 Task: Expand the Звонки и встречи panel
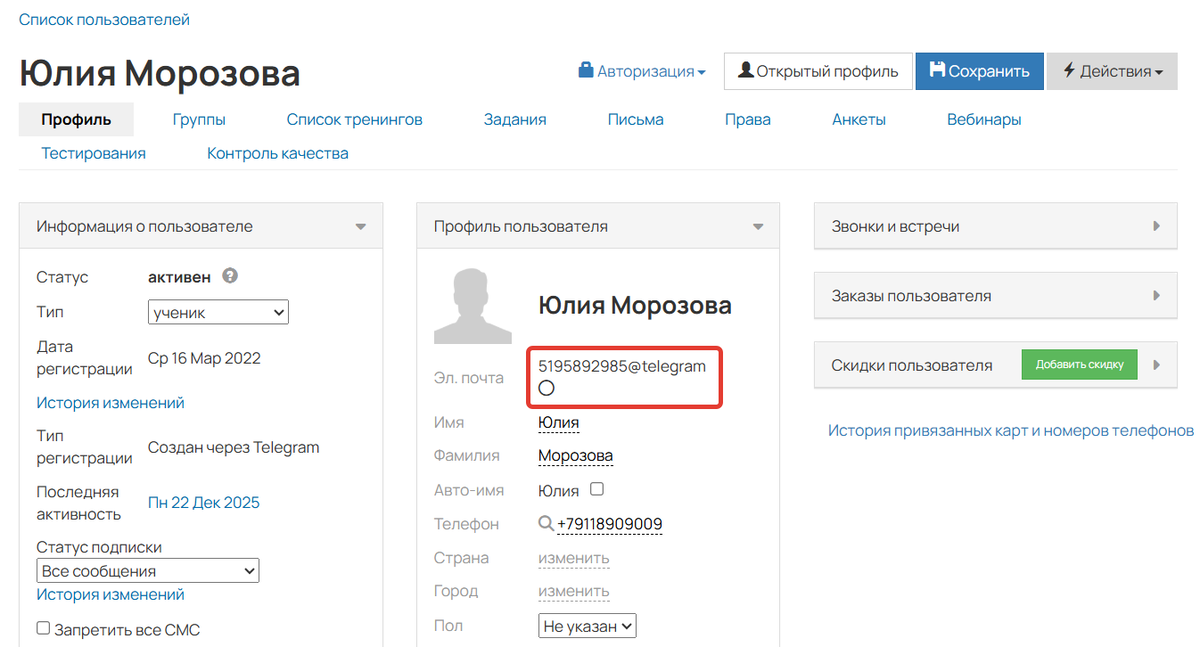(x=1004, y=226)
